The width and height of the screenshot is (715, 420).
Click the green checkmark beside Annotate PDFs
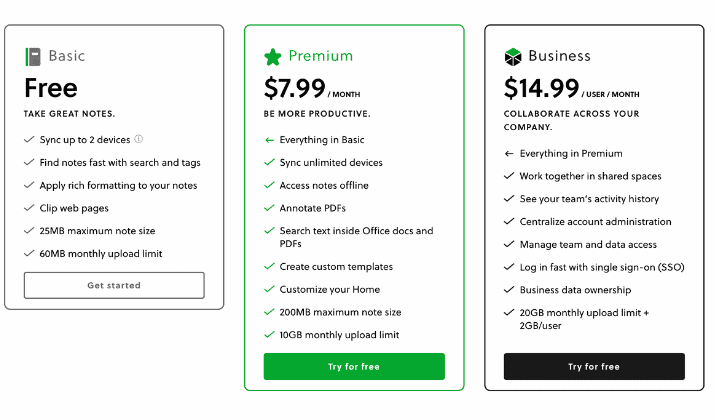tap(269, 208)
